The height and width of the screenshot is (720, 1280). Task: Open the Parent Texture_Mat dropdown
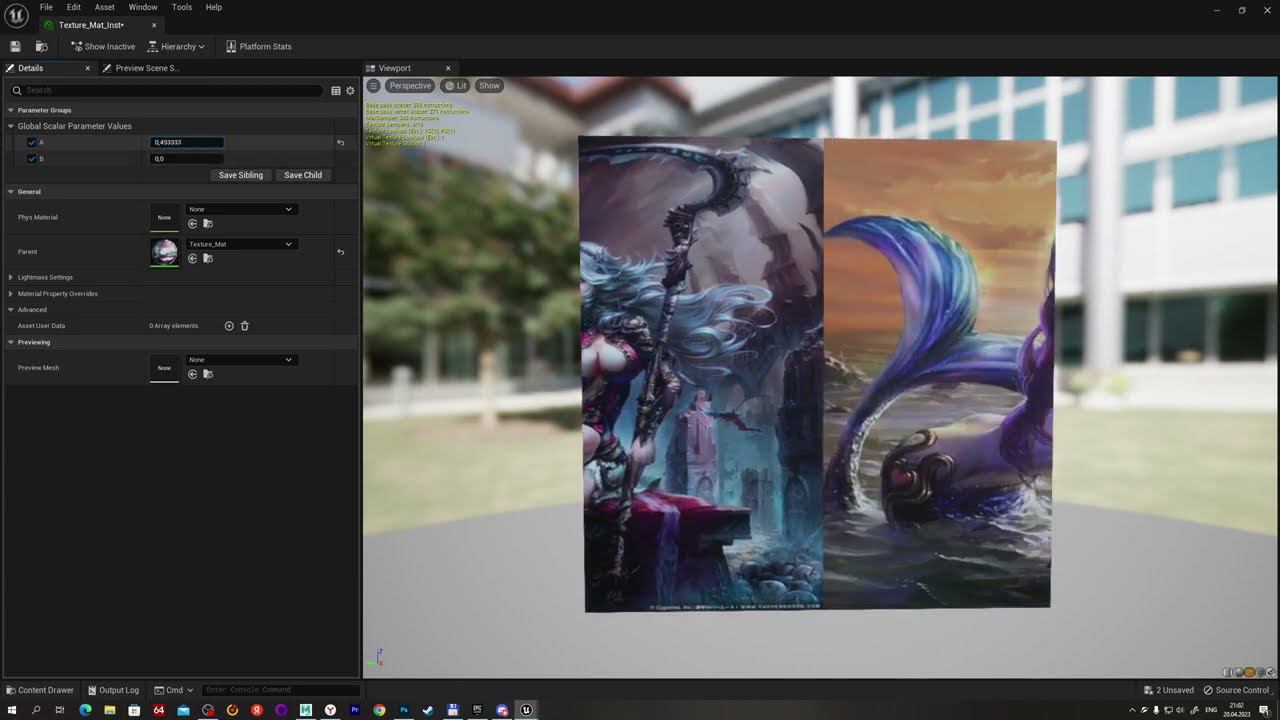click(x=240, y=244)
